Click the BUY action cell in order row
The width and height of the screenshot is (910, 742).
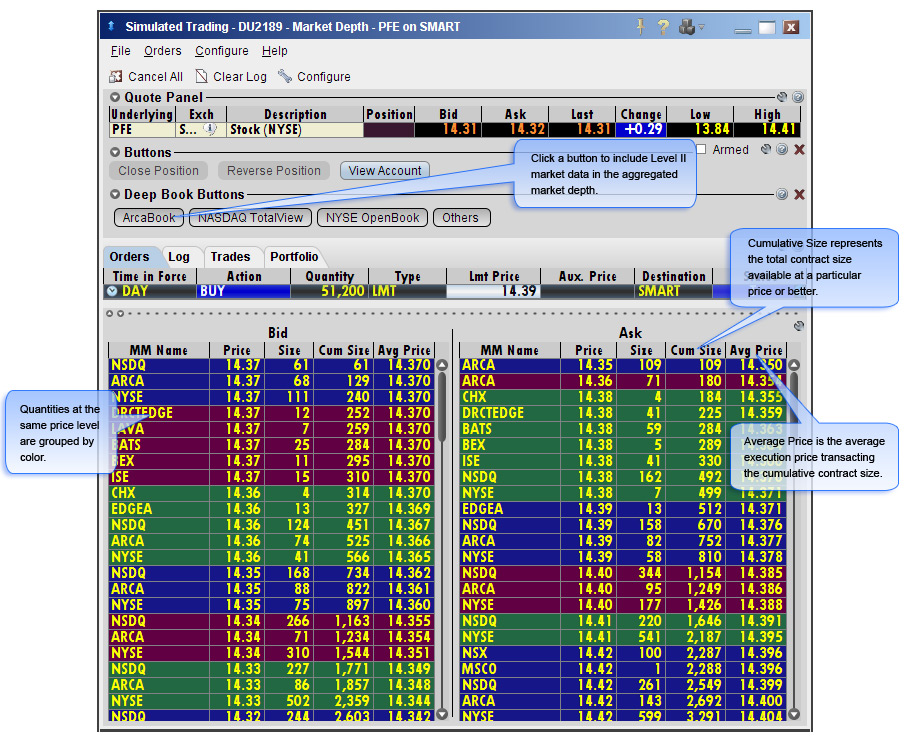244,291
